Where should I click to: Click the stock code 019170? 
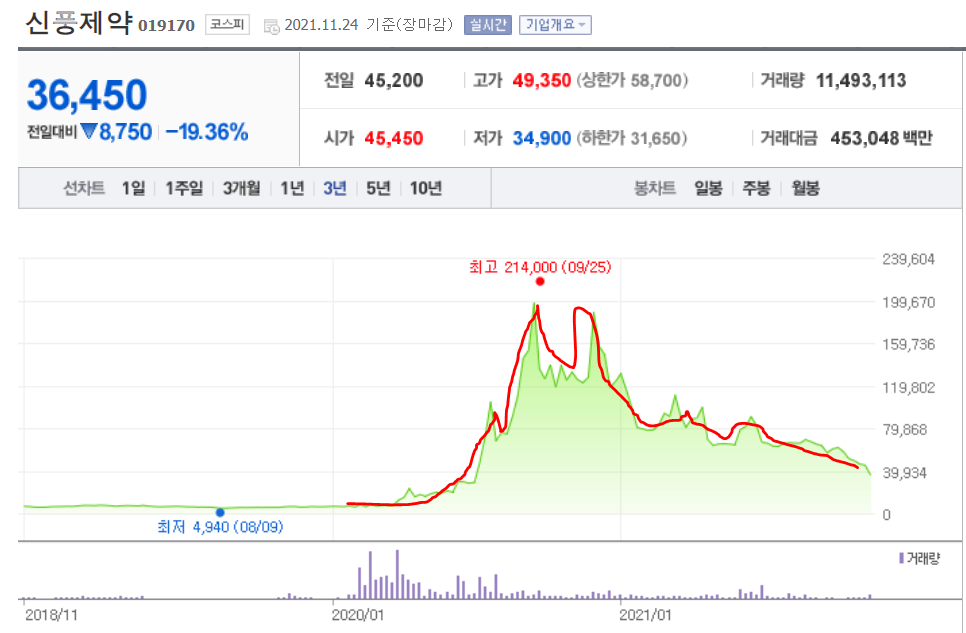tap(166, 26)
